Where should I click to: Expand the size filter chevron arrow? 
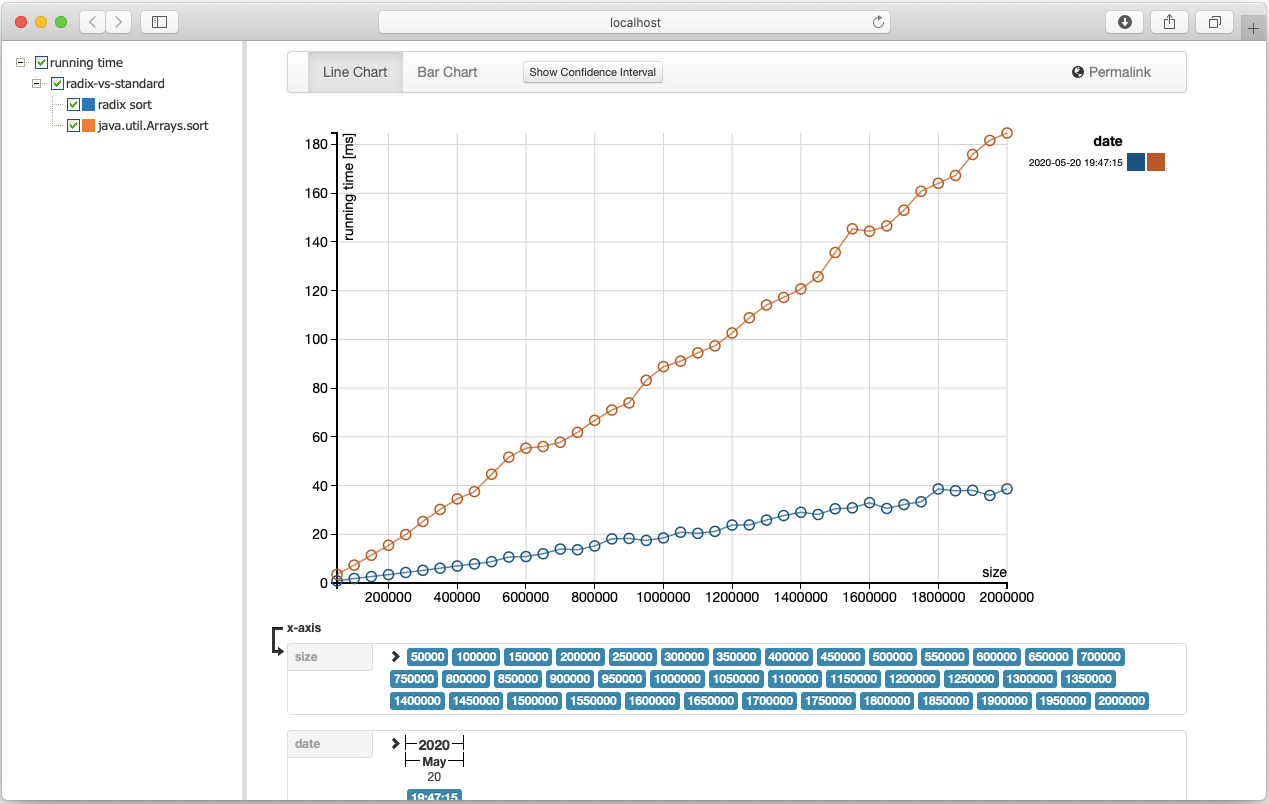396,657
